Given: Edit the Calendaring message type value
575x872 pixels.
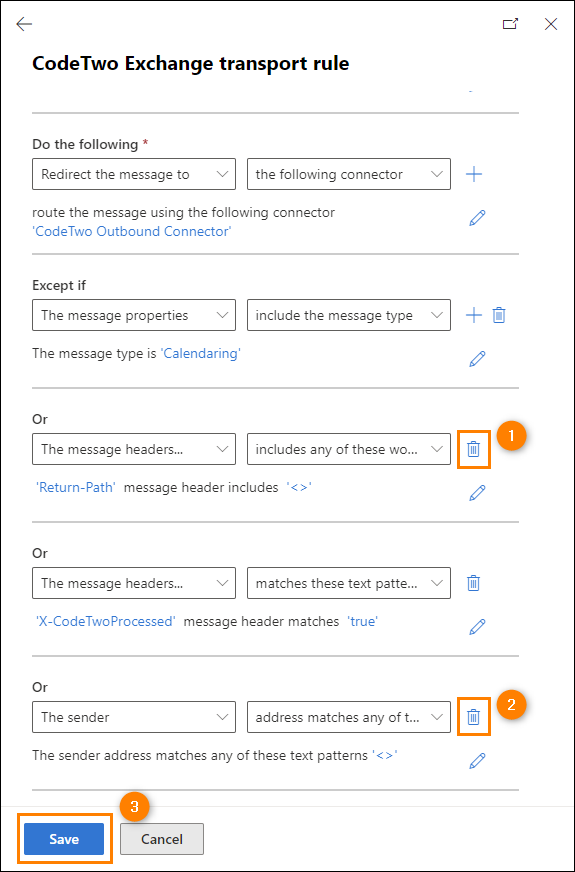Looking at the screenshot, I should (x=477, y=359).
